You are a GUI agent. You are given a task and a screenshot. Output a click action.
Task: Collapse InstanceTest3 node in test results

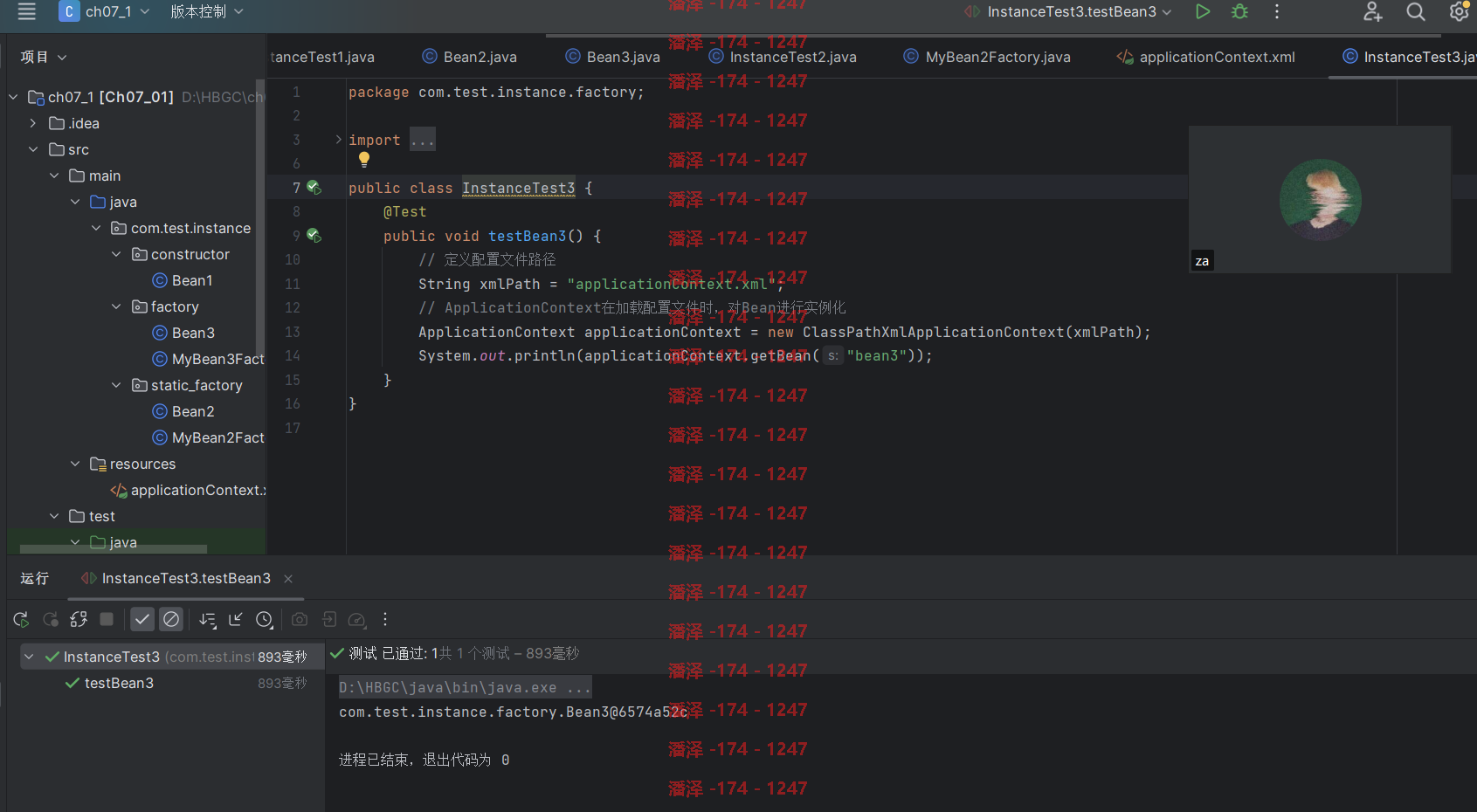coord(29,657)
